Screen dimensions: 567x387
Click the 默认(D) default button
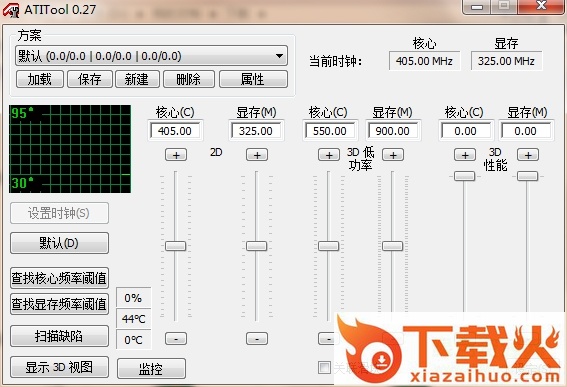[x=59, y=243]
